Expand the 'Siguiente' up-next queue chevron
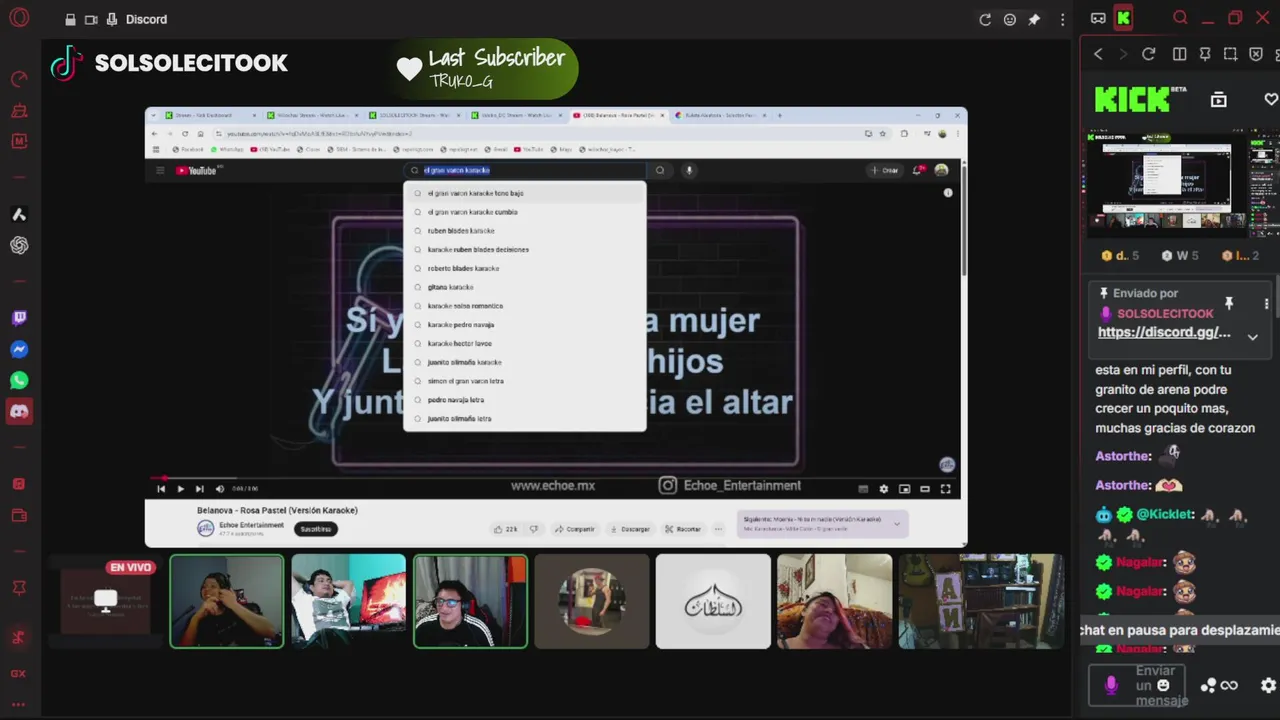1280x720 pixels. click(x=897, y=523)
